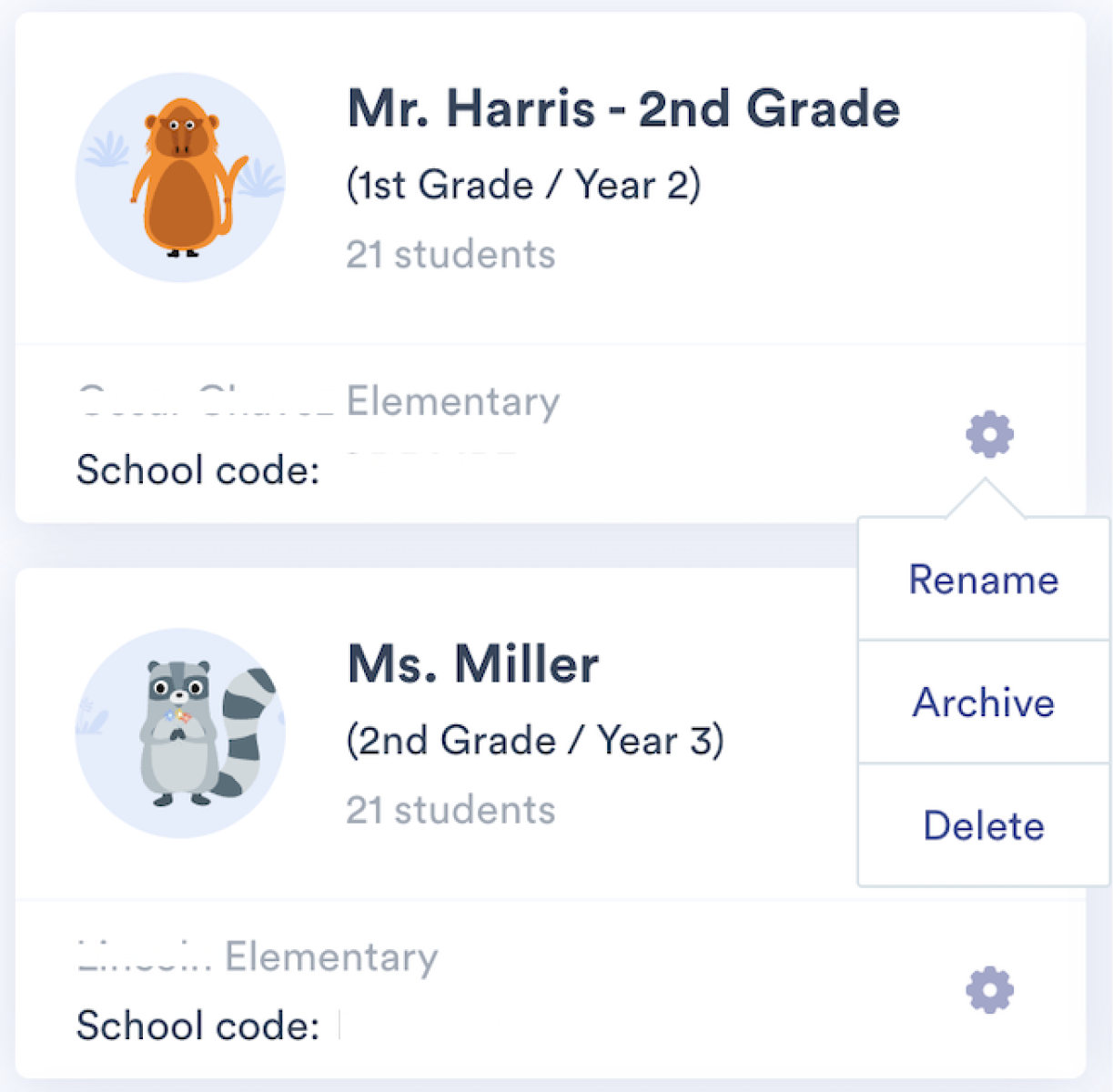Open settings gear on Ms. Miller class card
This screenshot has width=1113, height=1092.
[989, 989]
